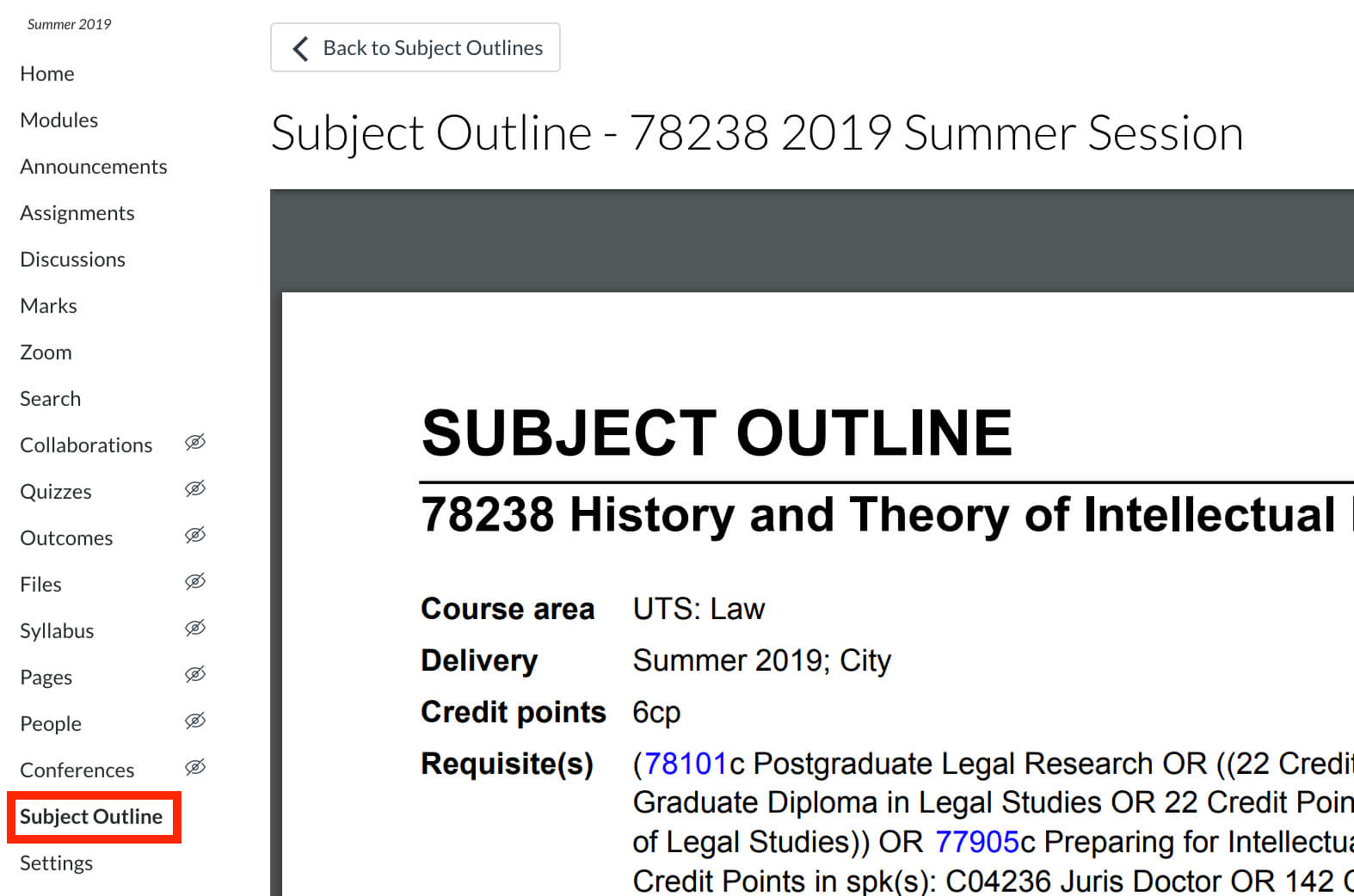Click the hidden eye icon beside Quizzes
1354x896 pixels.
(195, 489)
